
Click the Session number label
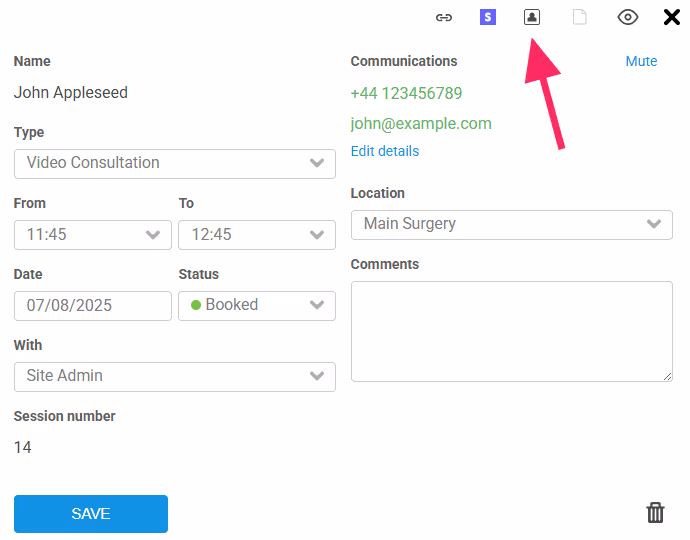(x=64, y=416)
